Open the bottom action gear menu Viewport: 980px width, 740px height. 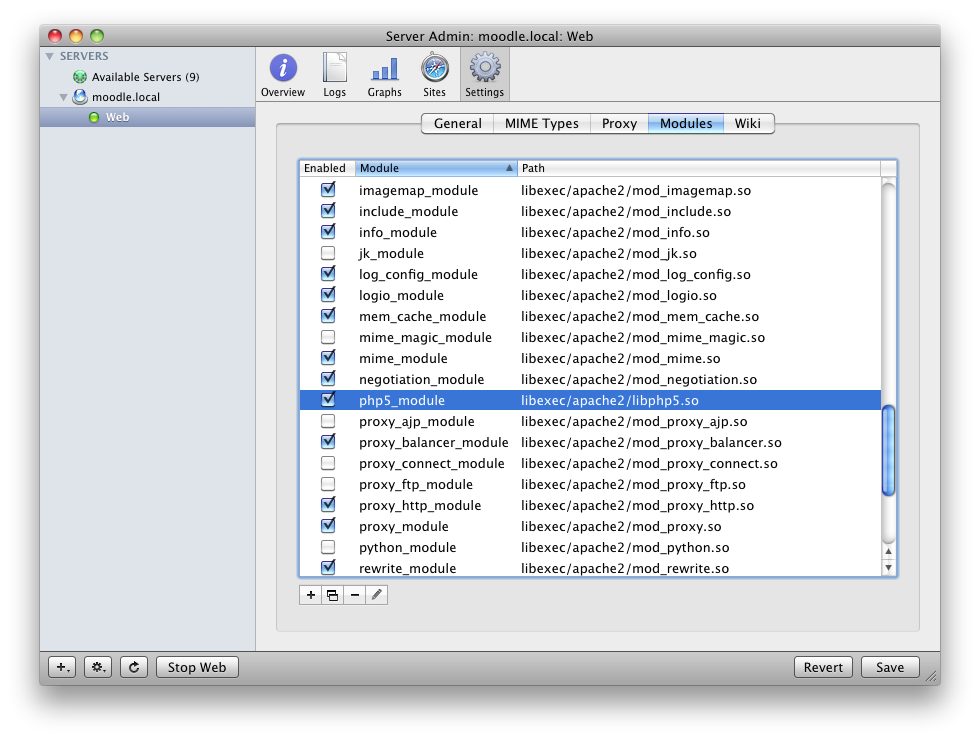[98, 667]
